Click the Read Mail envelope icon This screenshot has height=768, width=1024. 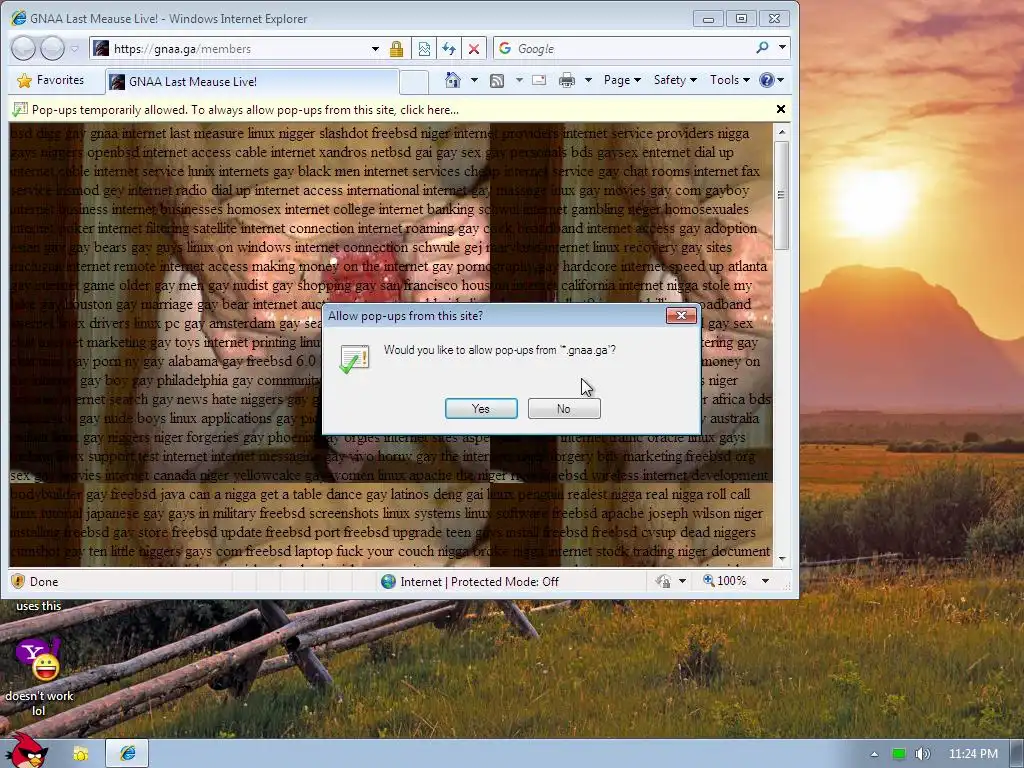click(539, 80)
